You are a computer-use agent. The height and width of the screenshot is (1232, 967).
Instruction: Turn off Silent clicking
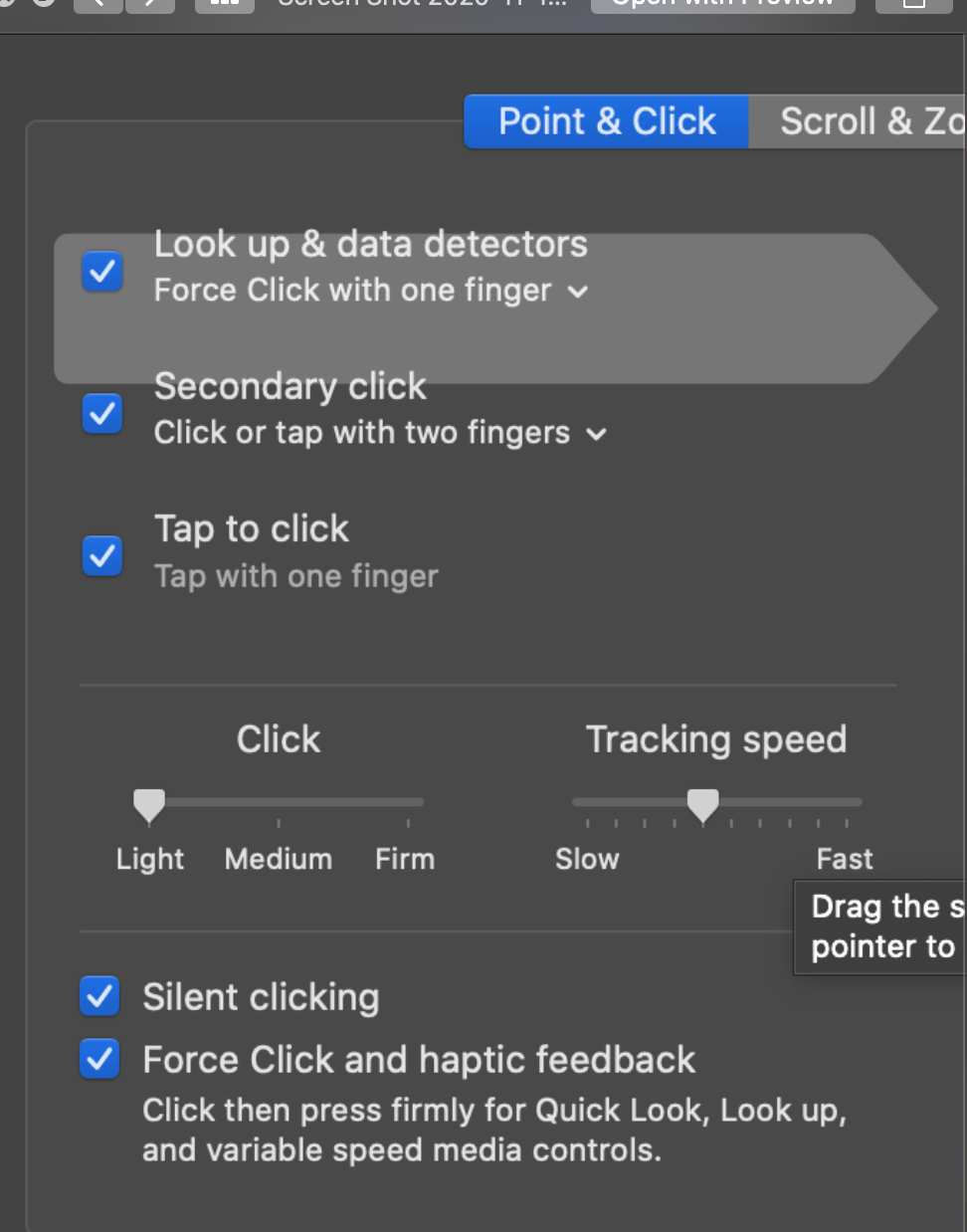coord(99,996)
